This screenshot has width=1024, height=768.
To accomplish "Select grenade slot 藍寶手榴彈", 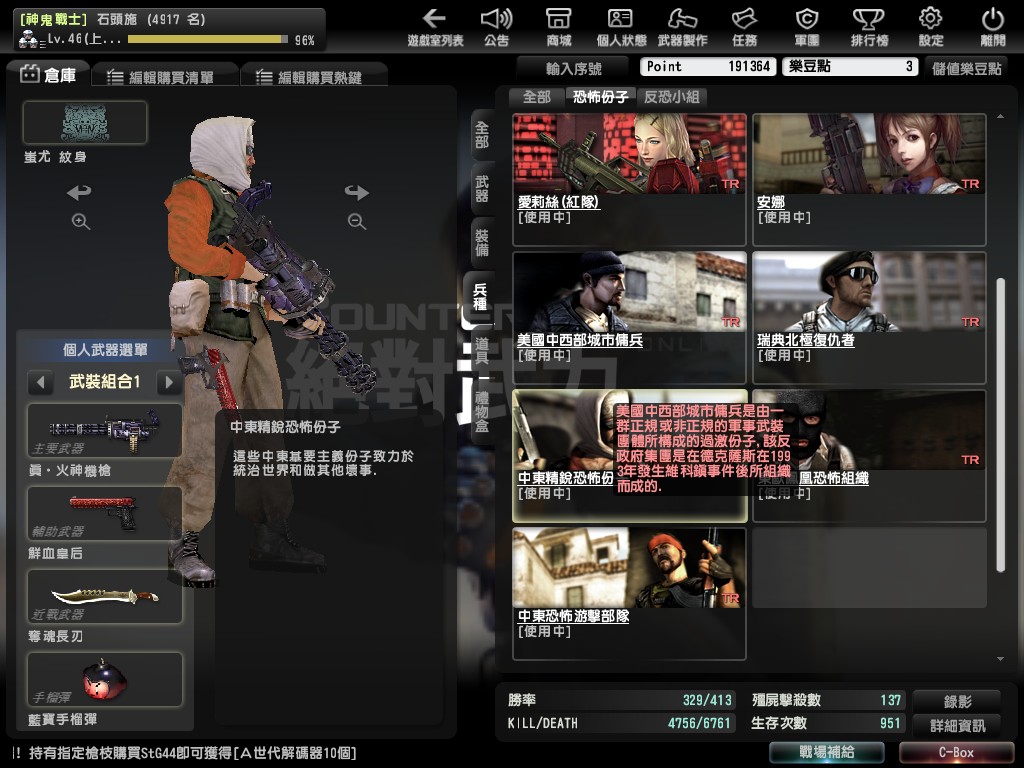I will click(104, 679).
